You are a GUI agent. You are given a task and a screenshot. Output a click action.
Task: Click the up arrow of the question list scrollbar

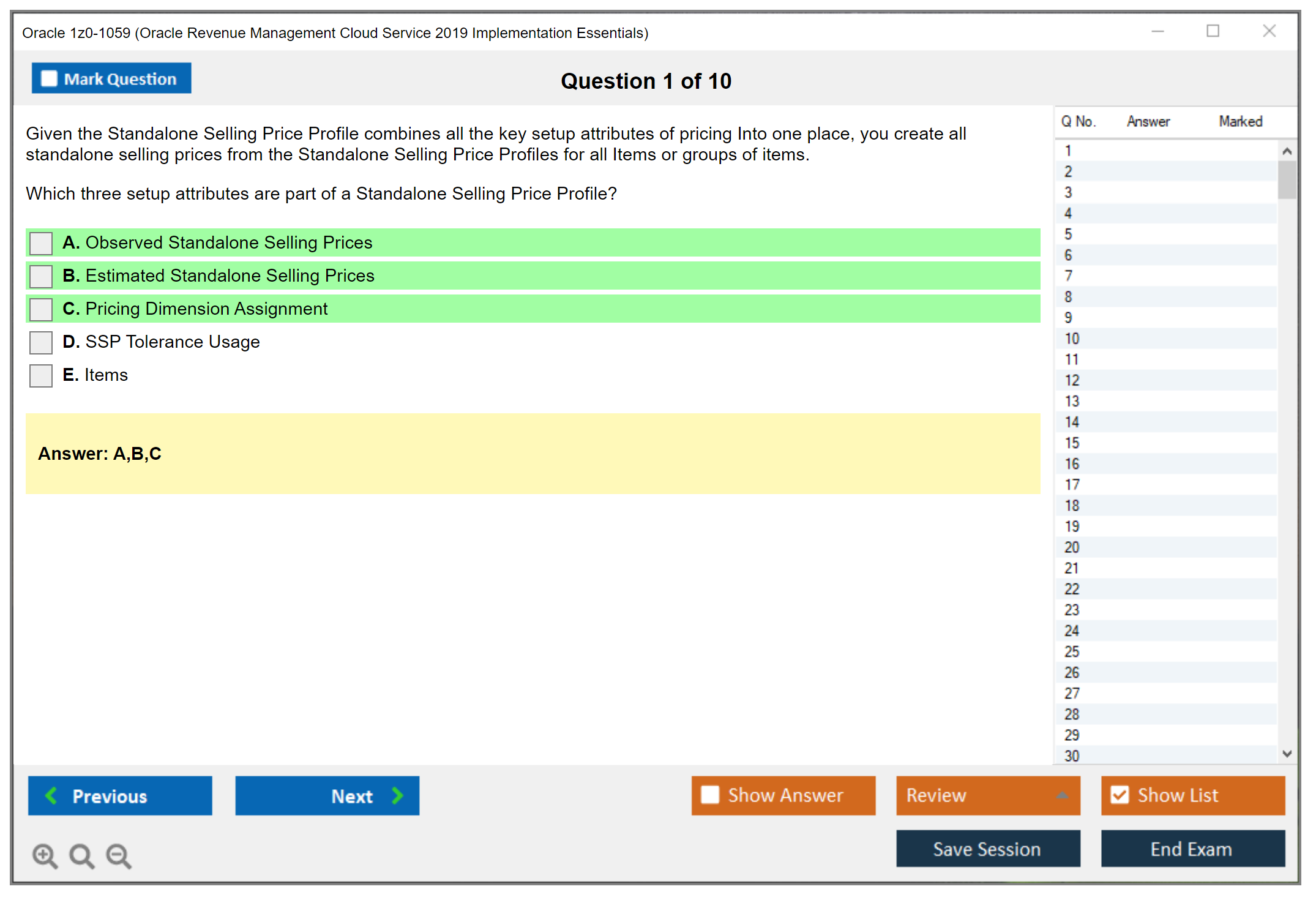tap(1288, 150)
